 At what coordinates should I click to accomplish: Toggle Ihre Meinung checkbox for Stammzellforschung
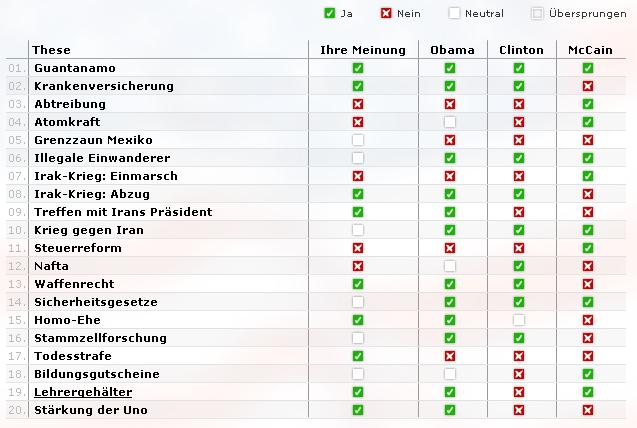[x=358, y=338]
